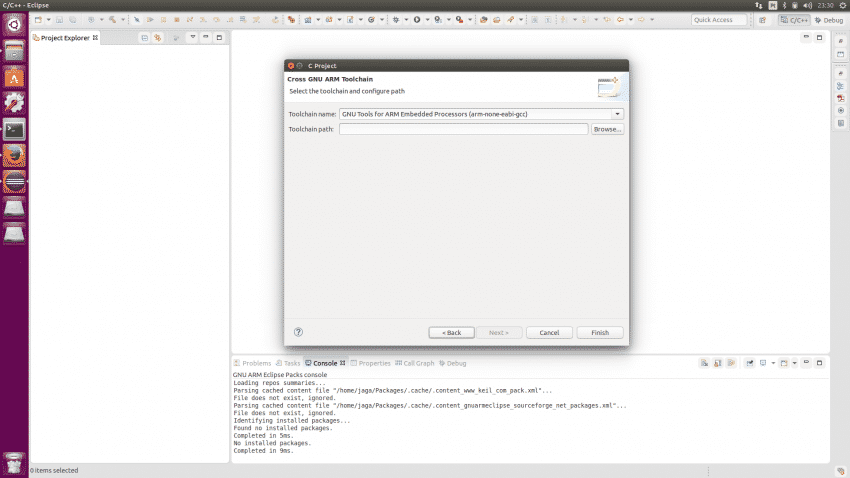Go back with the Back button
This screenshot has height=478, width=850.
tap(451, 332)
